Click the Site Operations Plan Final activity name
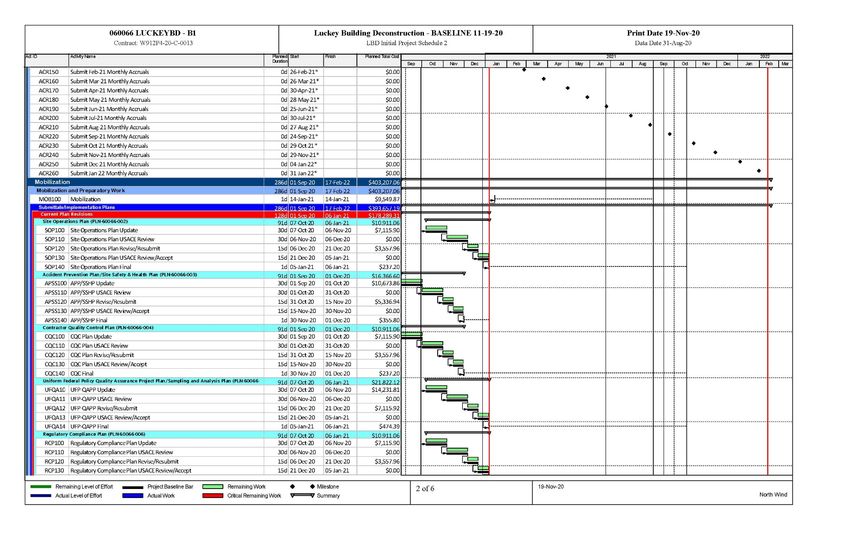 (101, 267)
